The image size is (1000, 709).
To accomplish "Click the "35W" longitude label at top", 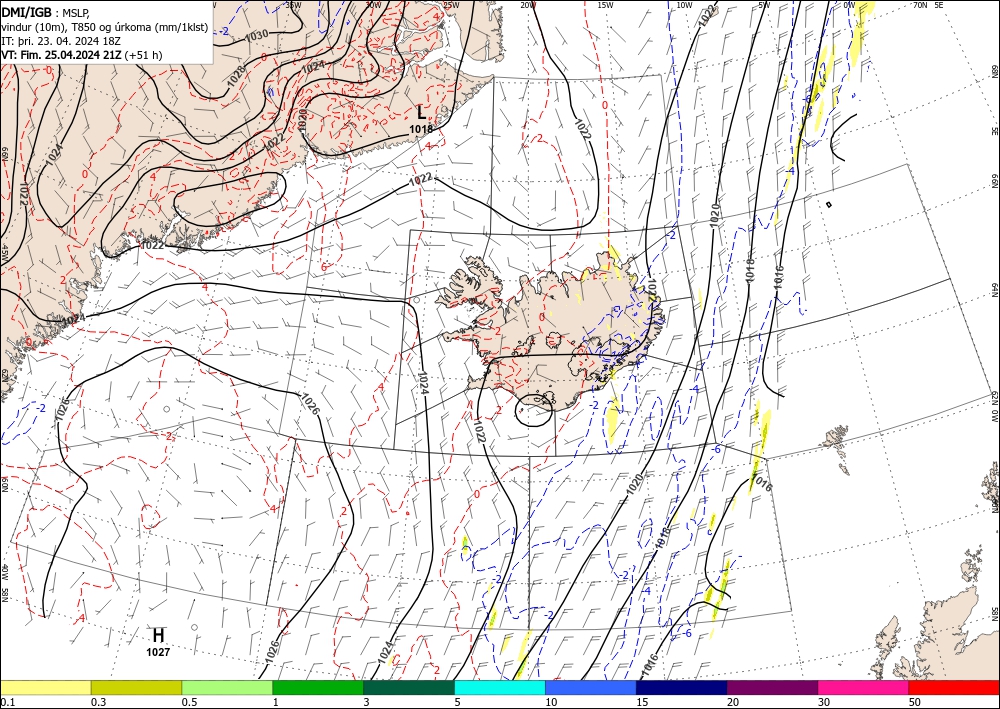I will tap(293, 4).
